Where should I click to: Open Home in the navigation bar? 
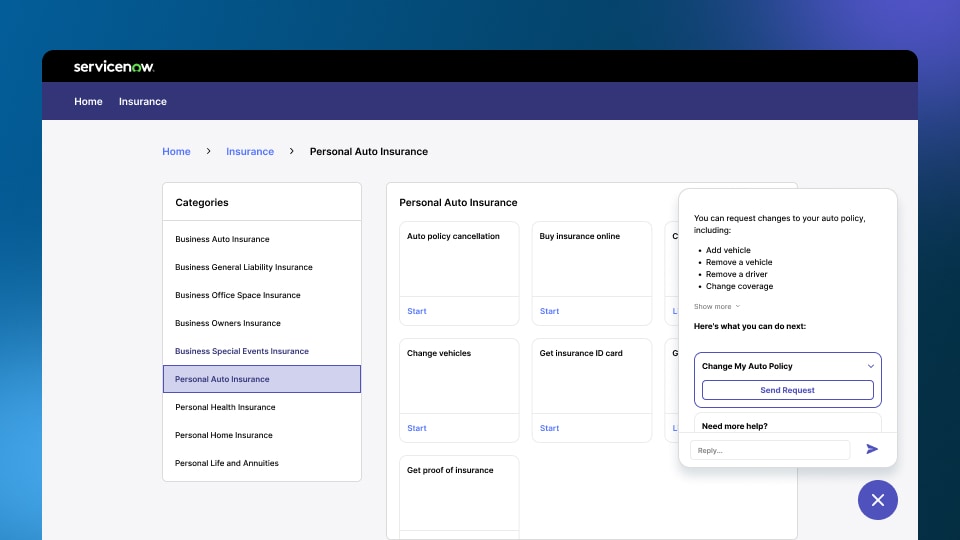[88, 102]
